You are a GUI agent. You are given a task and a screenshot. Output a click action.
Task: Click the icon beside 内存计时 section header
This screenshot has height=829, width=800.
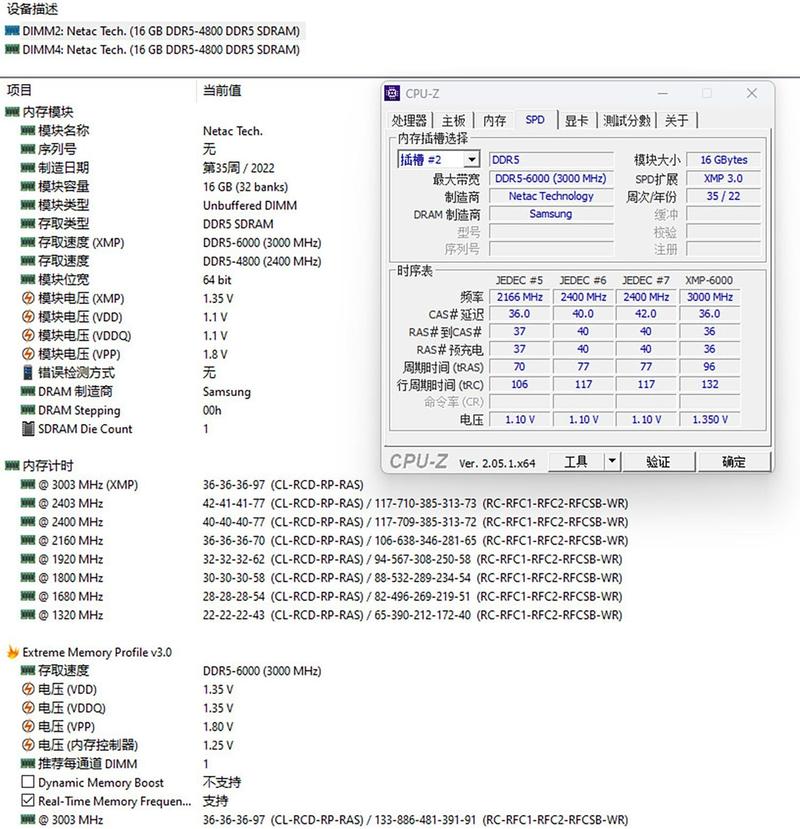point(12,466)
